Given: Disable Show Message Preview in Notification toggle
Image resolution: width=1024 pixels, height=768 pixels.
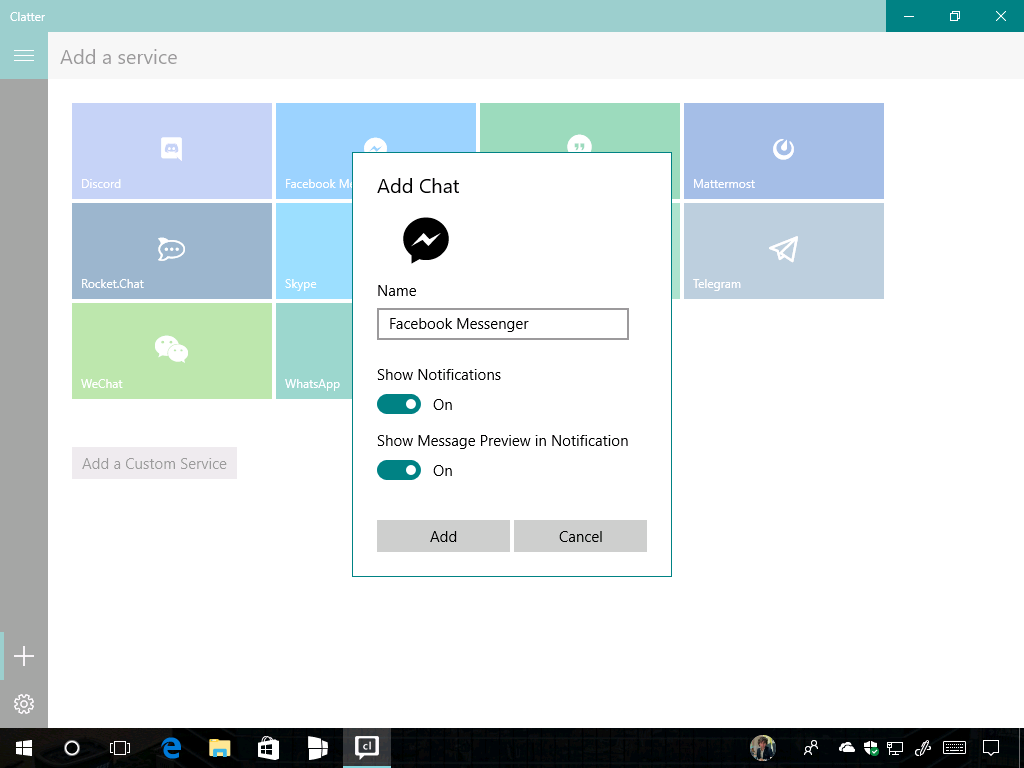Looking at the screenshot, I should tap(399, 470).
